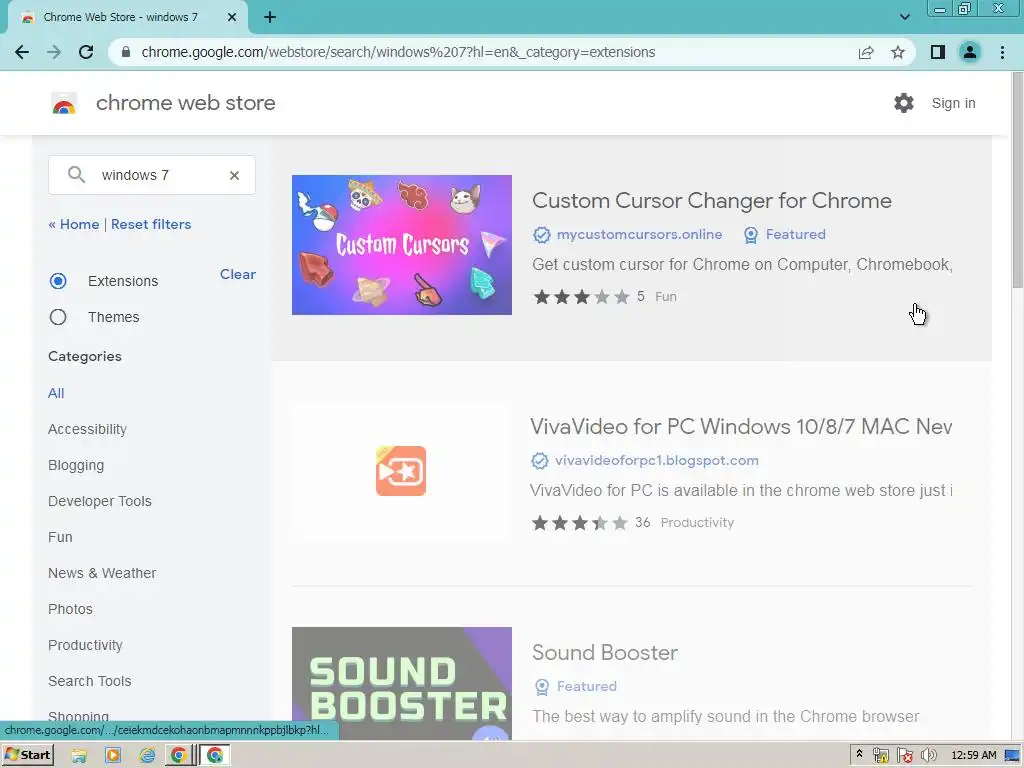Open Windows Explorer from the taskbar
The height and width of the screenshot is (768, 1024).
click(79, 756)
